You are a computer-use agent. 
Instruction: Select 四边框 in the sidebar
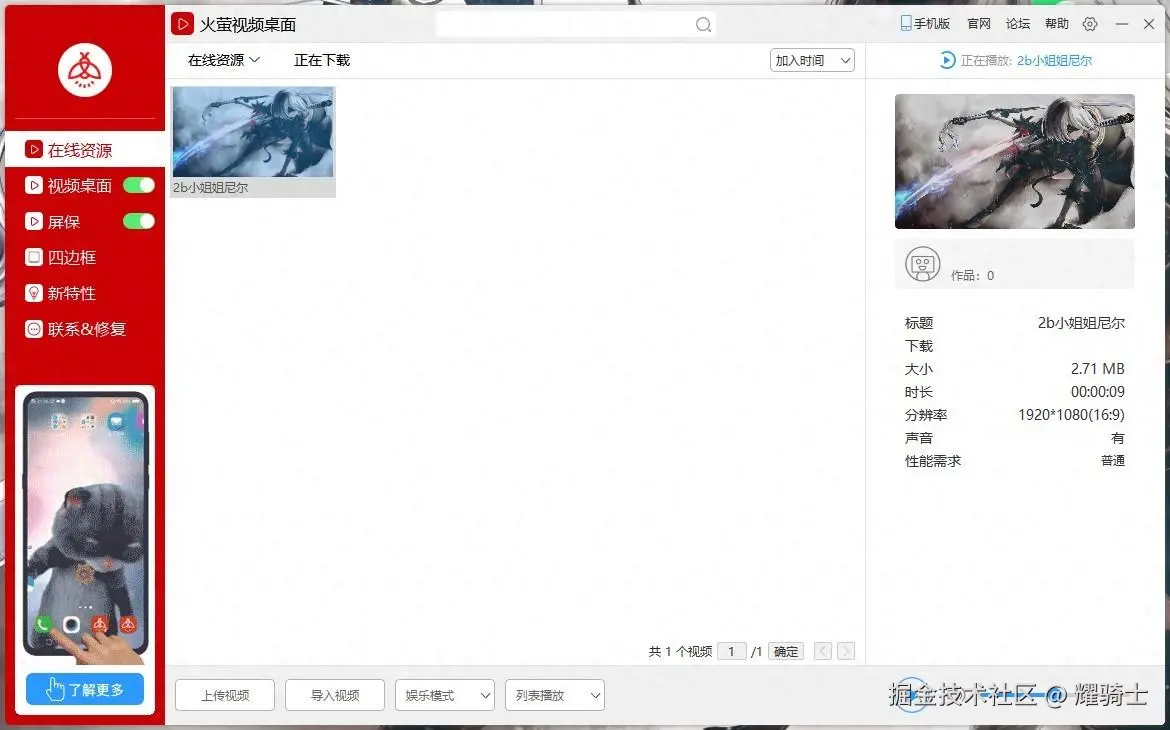[x=85, y=257]
